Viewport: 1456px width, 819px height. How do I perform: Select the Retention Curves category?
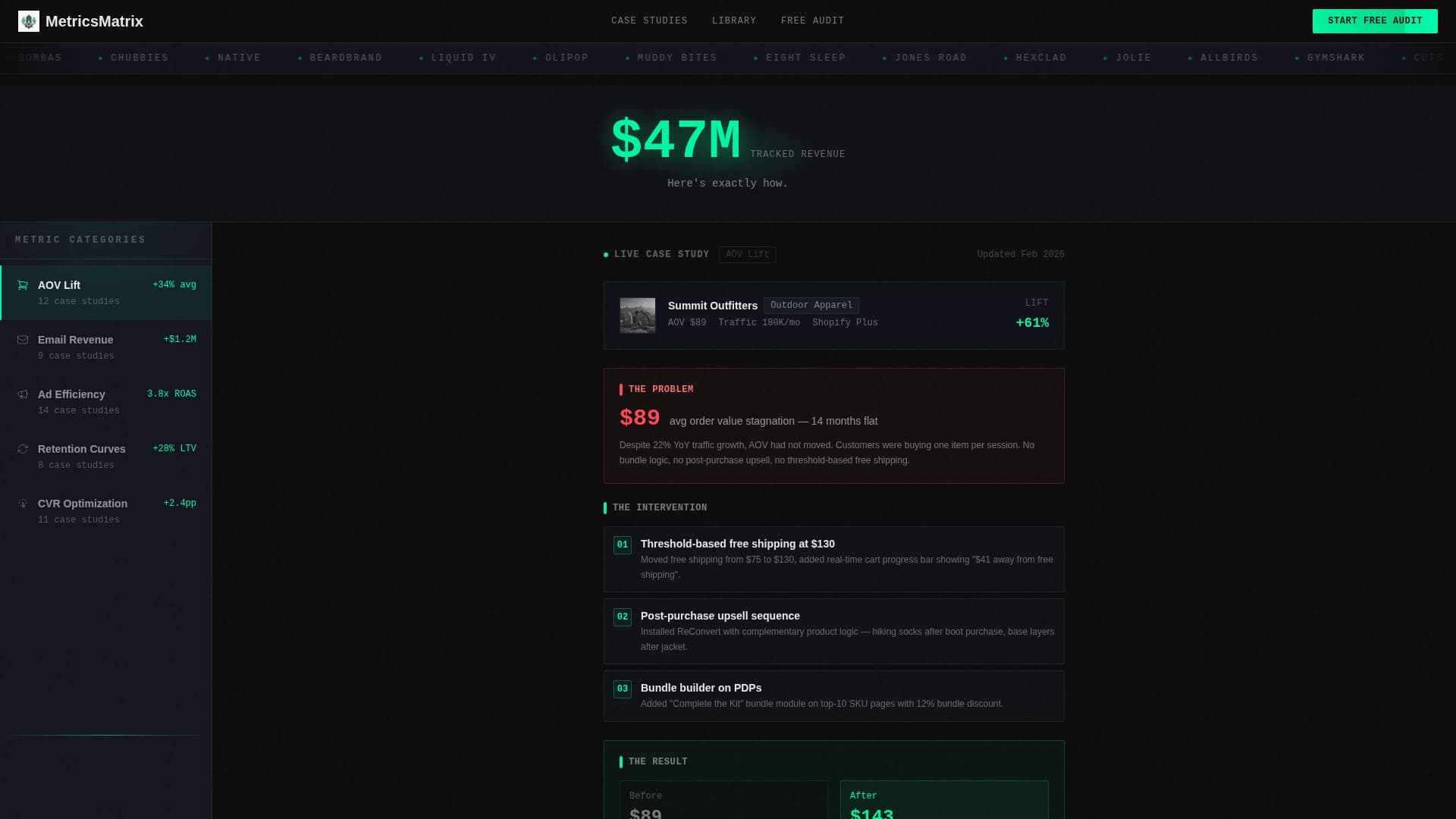[106, 457]
